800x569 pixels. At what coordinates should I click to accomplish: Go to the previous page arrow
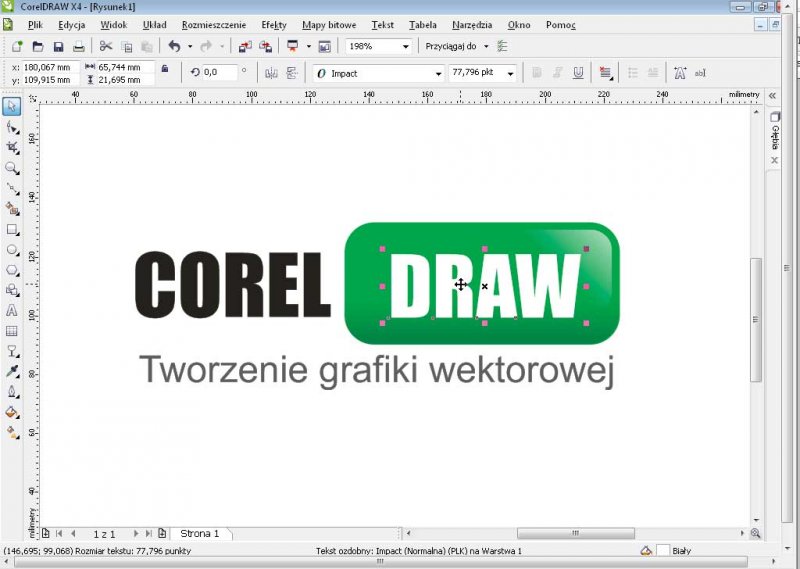click(x=73, y=533)
